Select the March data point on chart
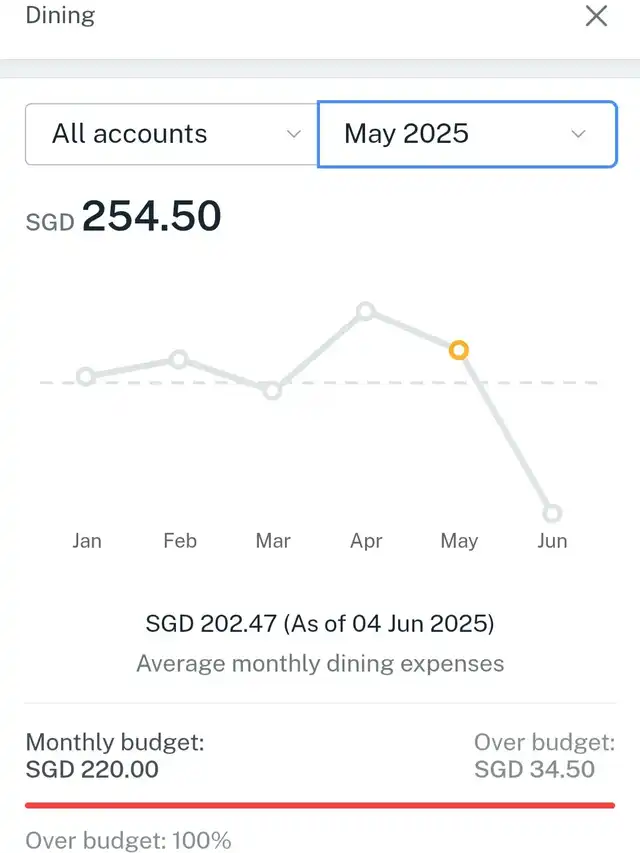The width and height of the screenshot is (640, 853). pyautogui.click(x=272, y=390)
